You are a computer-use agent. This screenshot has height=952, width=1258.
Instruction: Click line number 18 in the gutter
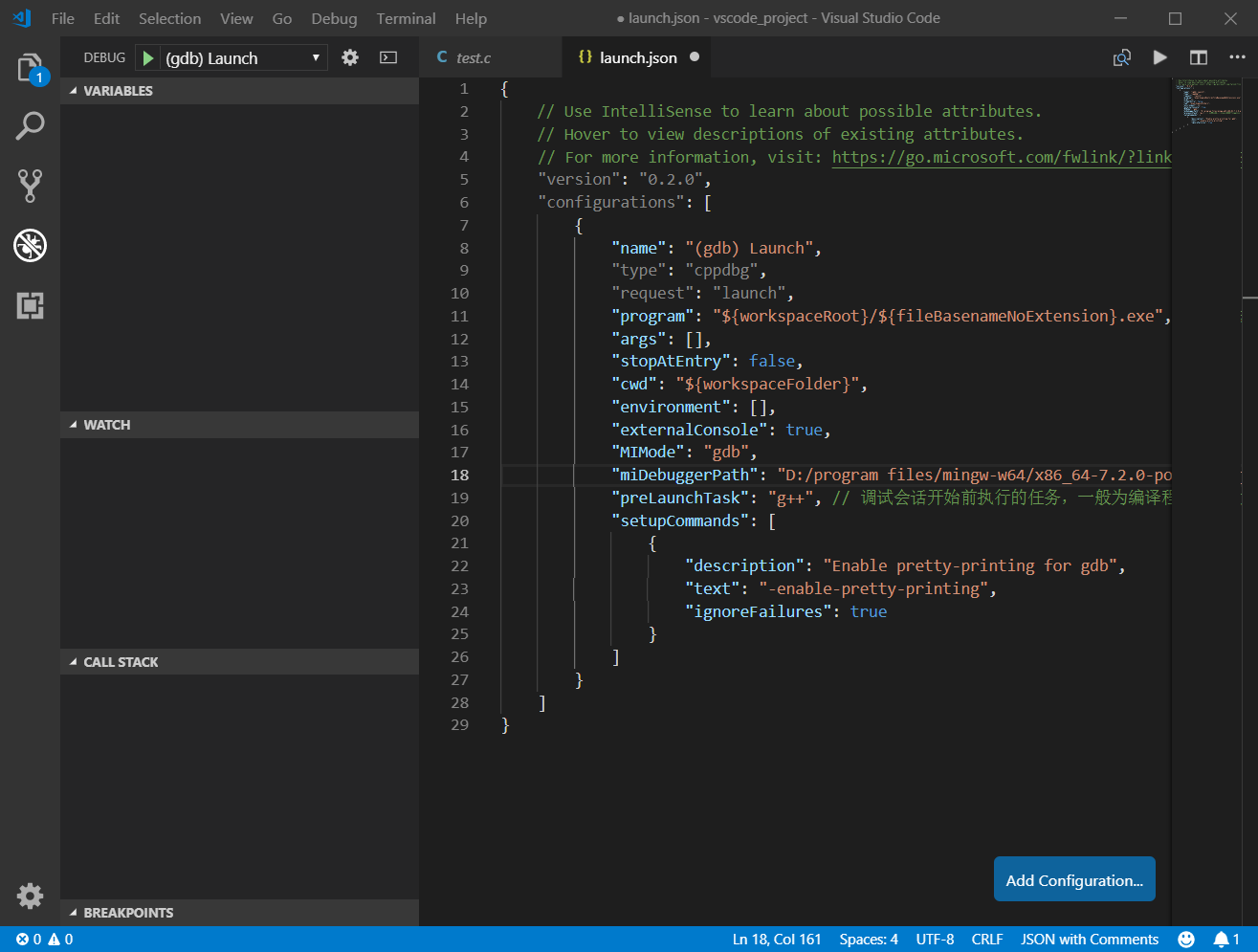(x=459, y=475)
